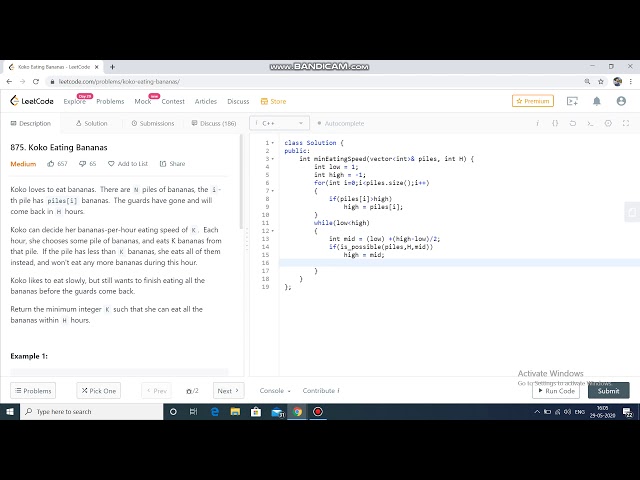Submit the solution
Image resolution: width=640 pixels, height=480 pixels.
pyautogui.click(x=609, y=391)
